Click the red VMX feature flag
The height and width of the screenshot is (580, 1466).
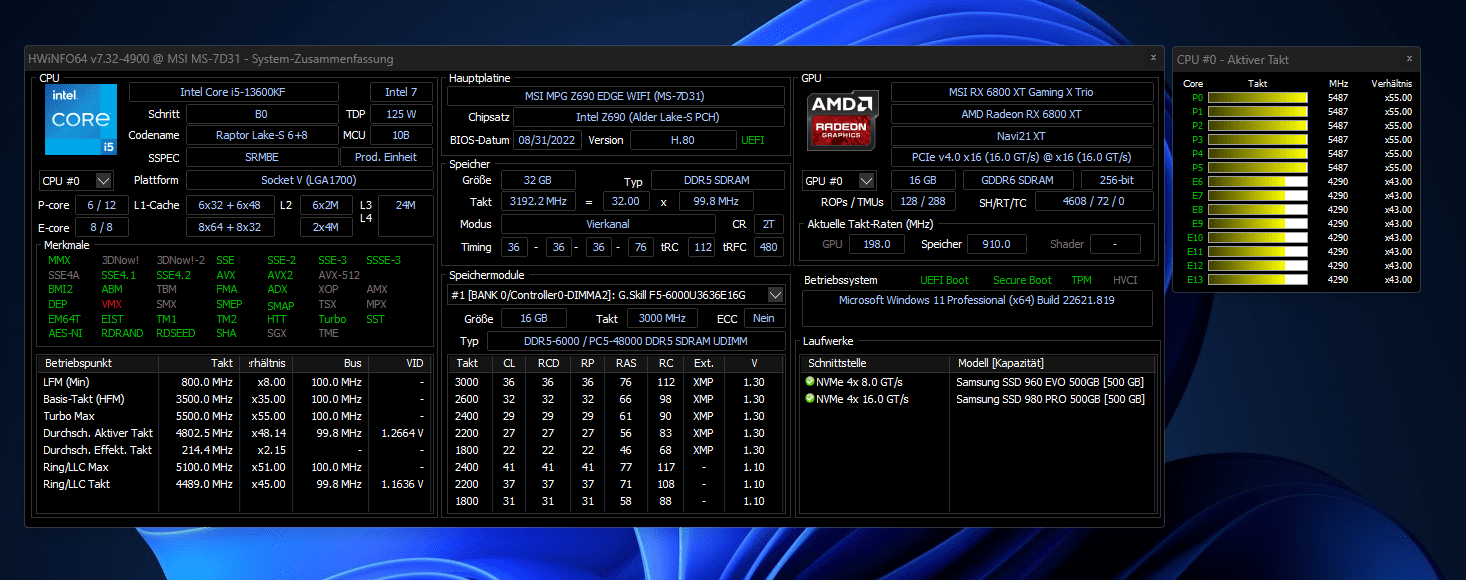[111, 304]
